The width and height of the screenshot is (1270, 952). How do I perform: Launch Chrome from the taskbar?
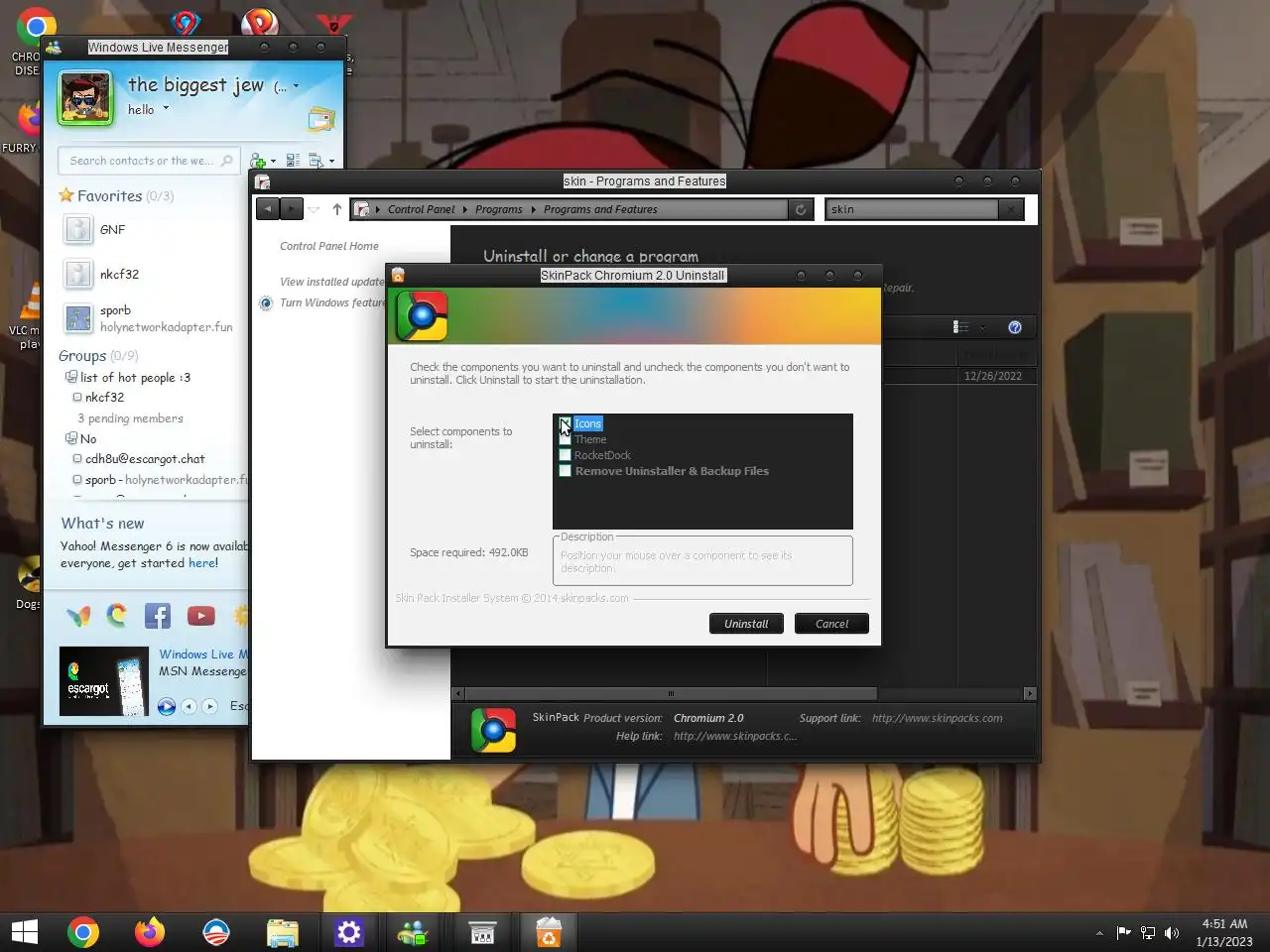(83, 932)
